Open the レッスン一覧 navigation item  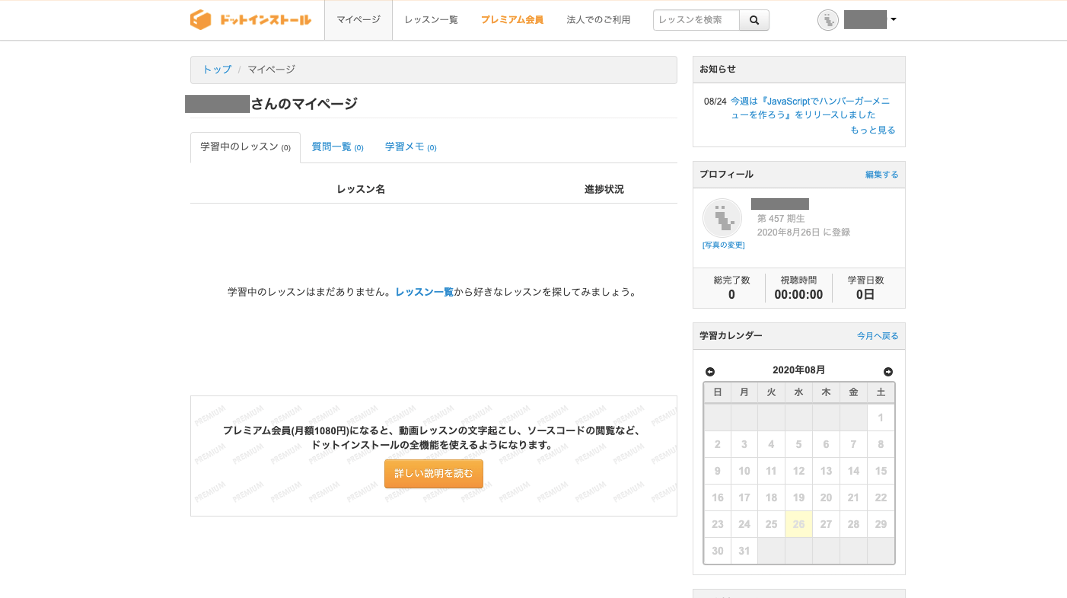pyautogui.click(x=431, y=20)
